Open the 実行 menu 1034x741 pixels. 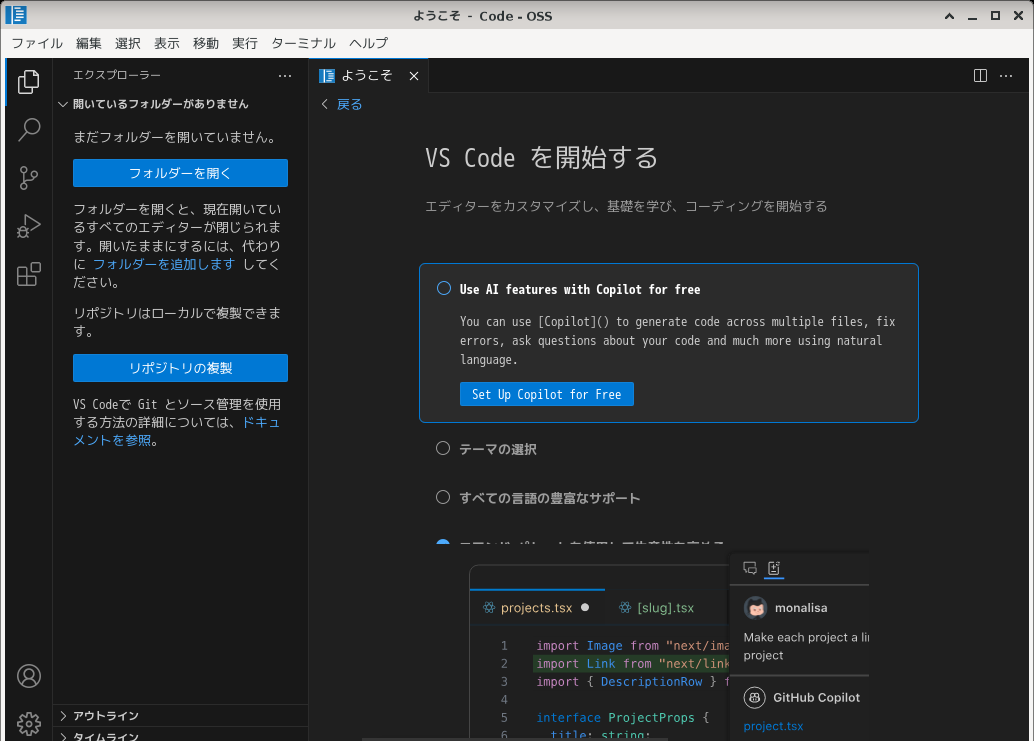(245, 43)
